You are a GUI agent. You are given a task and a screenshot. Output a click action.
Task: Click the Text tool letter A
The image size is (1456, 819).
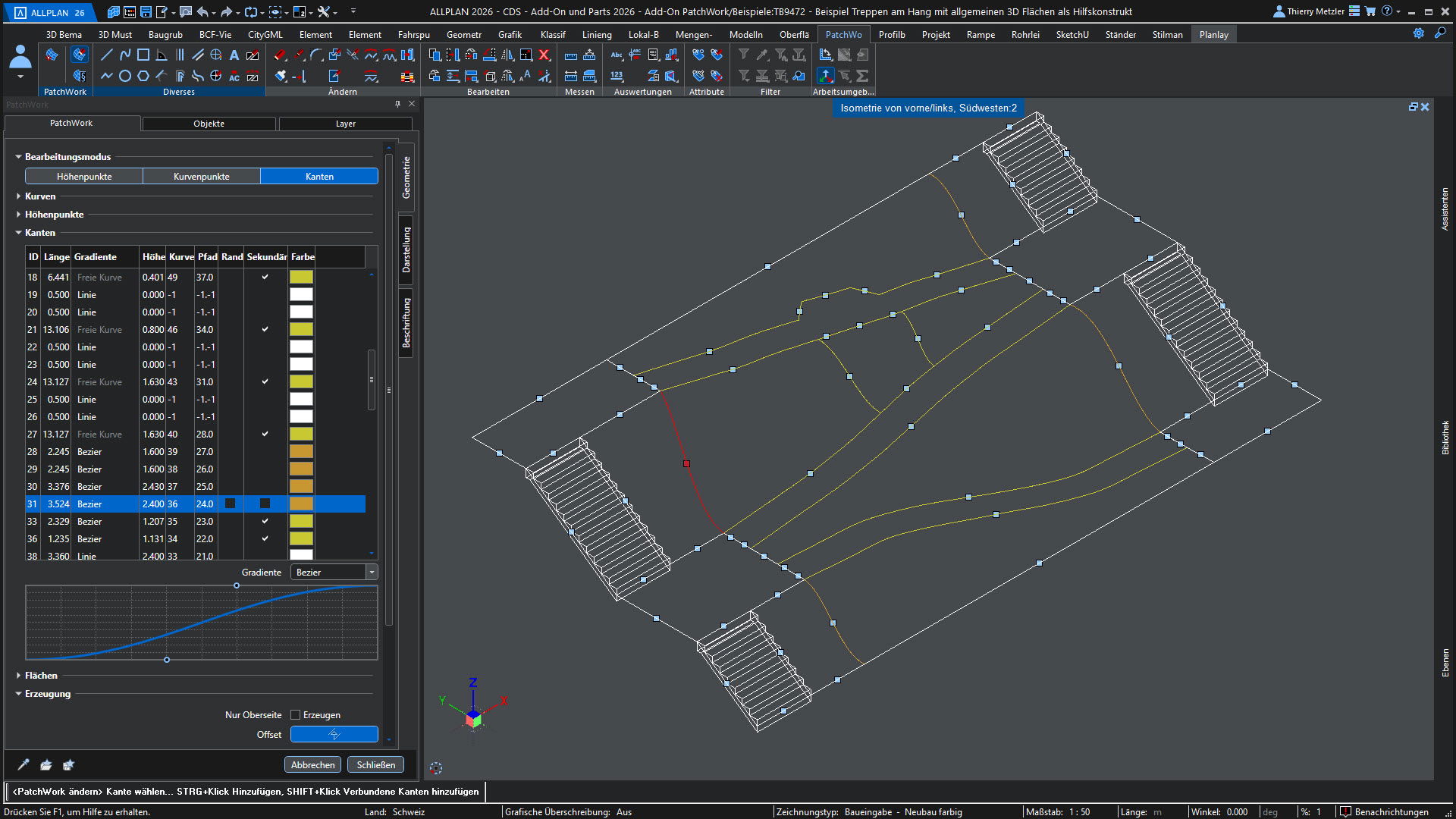pyautogui.click(x=234, y=55)
